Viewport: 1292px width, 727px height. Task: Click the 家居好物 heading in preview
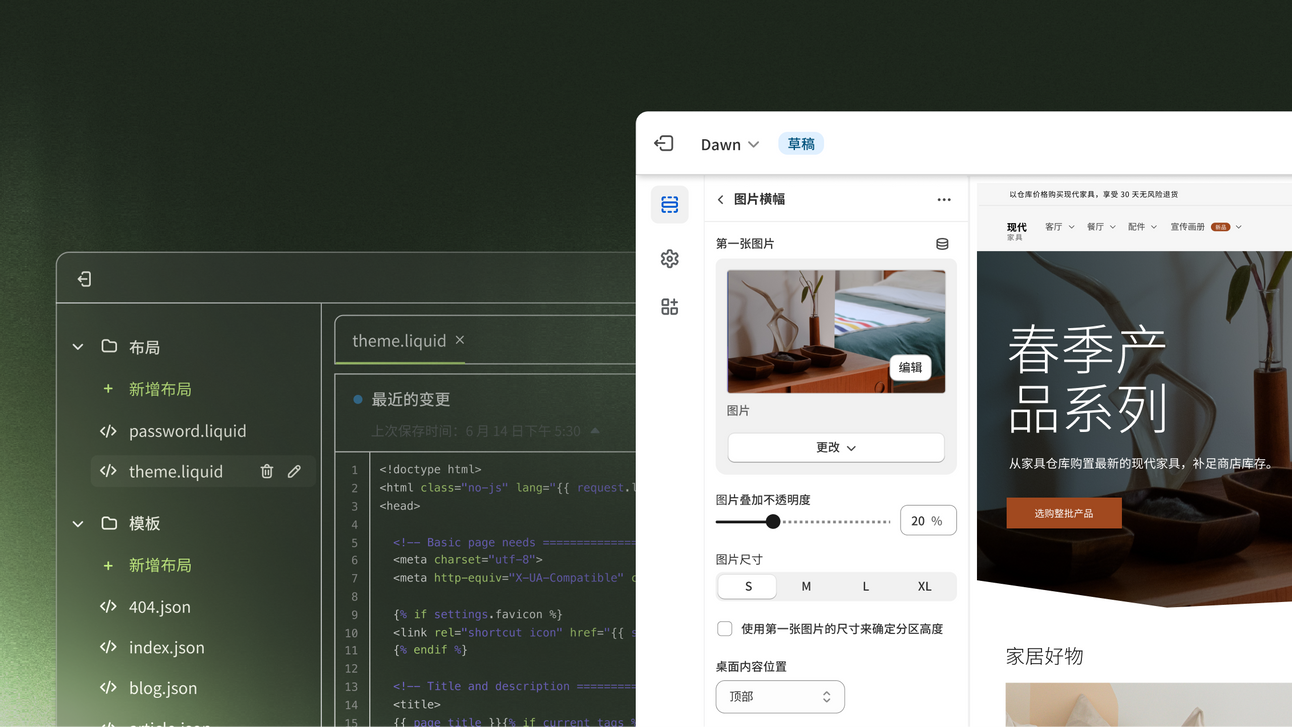tap(1045, 656)
